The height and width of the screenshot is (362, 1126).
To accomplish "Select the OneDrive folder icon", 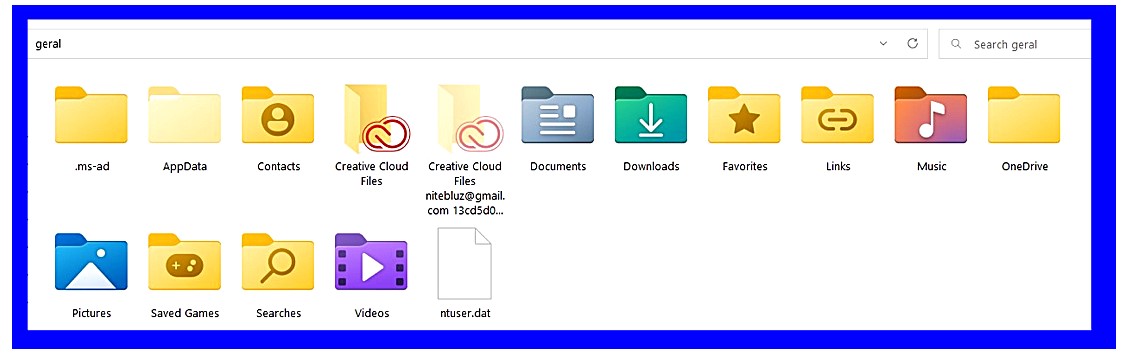I will 1025,115.
